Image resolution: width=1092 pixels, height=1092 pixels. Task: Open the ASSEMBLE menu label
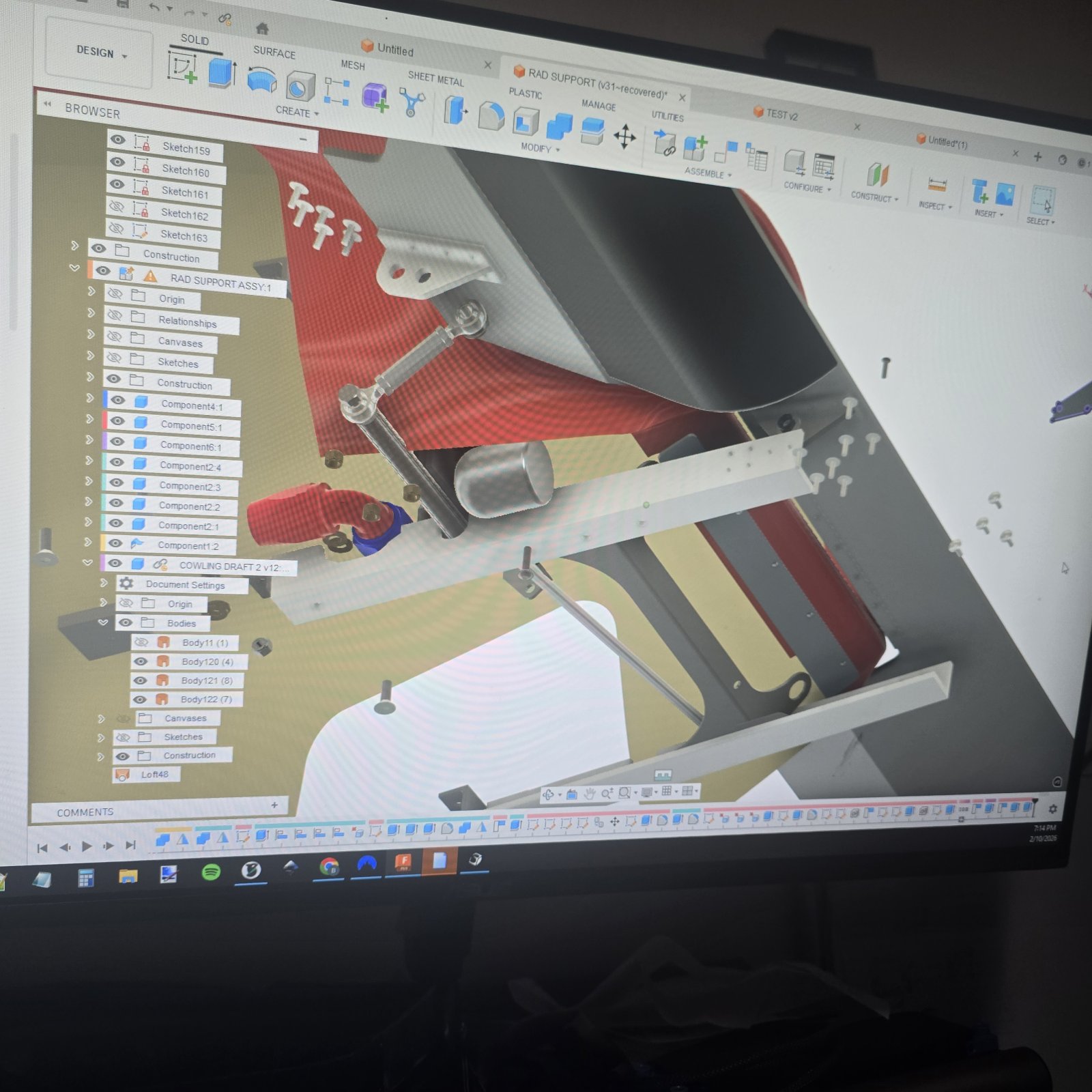pyautogui.click(x=708, y=173)
